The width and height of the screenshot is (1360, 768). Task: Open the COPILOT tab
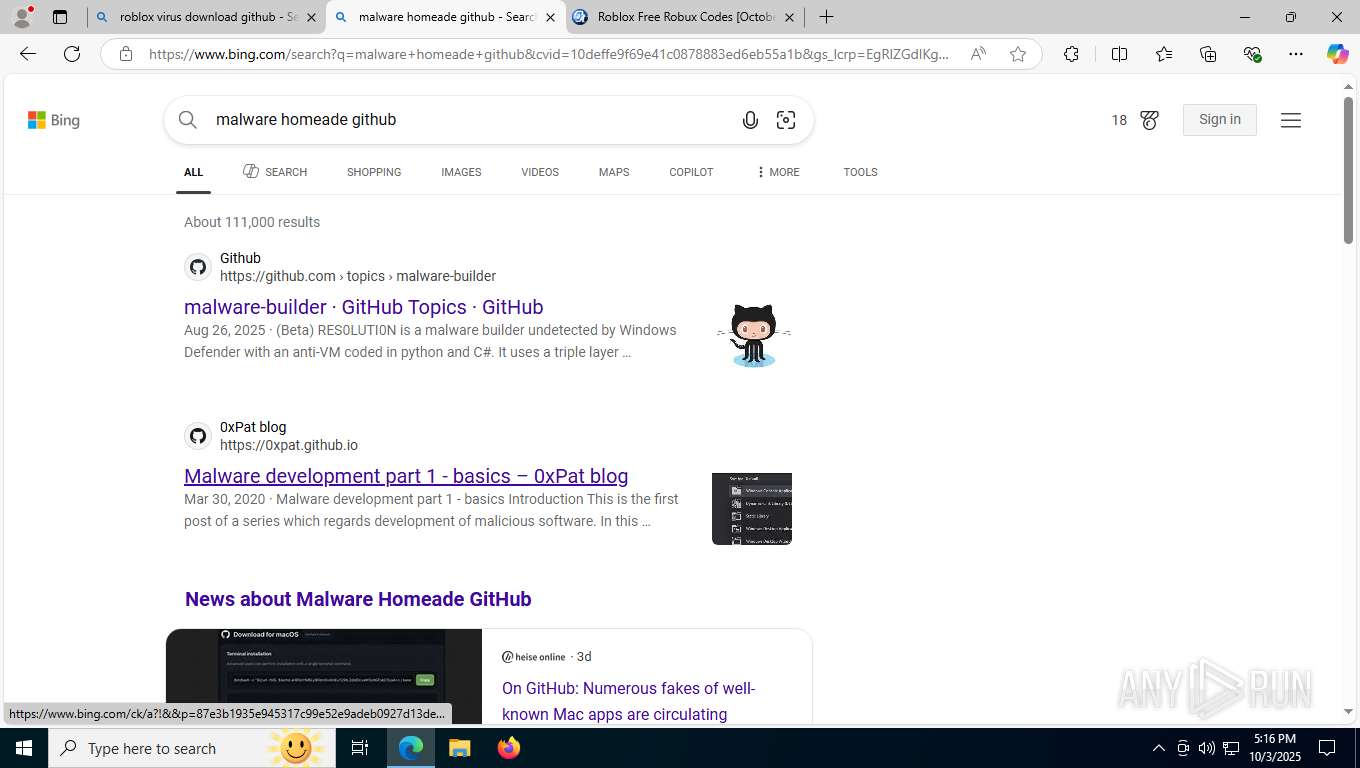(691, 172)
